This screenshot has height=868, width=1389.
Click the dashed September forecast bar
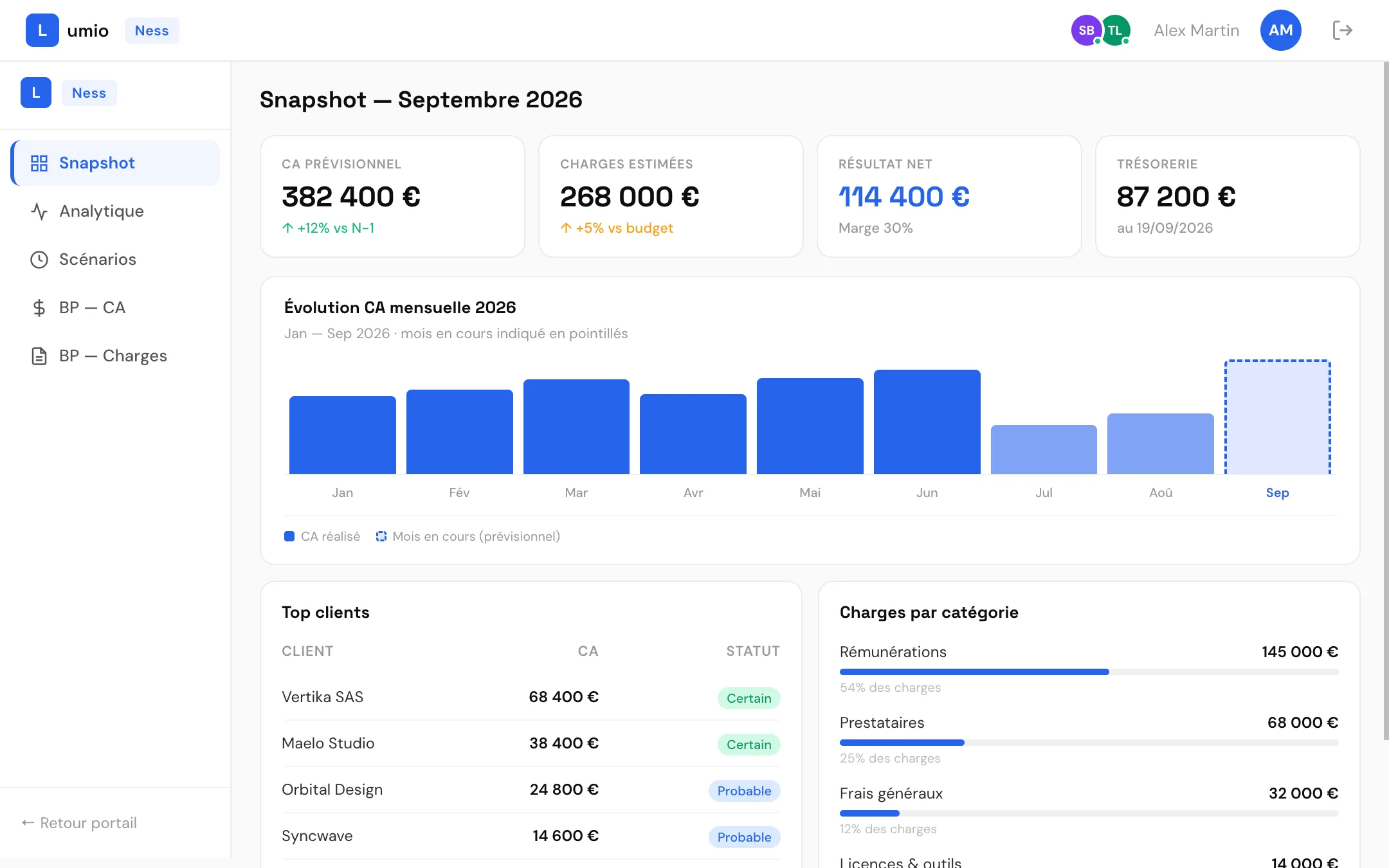pos(1277,417)
